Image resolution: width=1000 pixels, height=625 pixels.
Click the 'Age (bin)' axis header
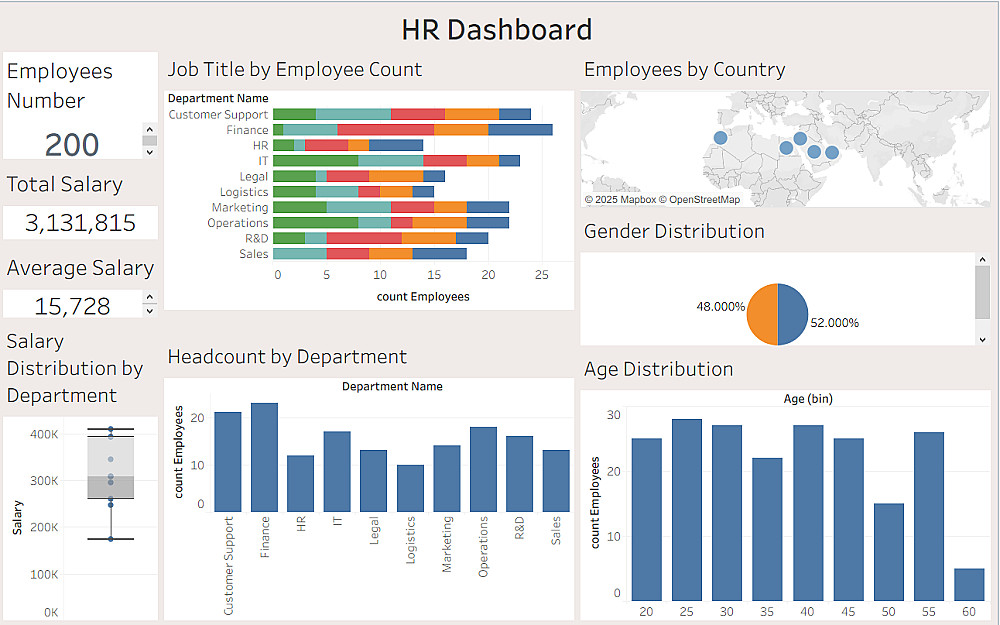point(808,399)
